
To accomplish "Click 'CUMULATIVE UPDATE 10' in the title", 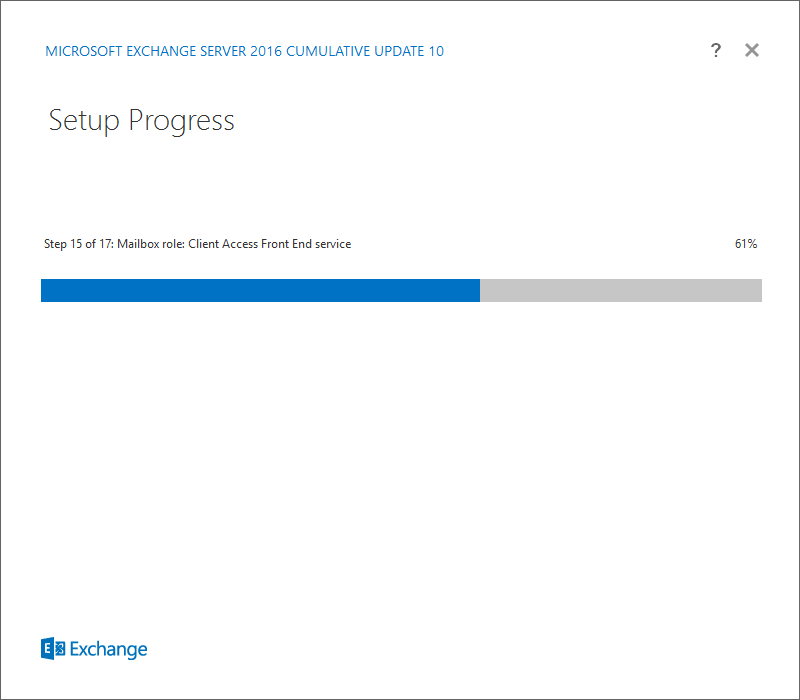I will pyautogui.click(x=365, y=51).
